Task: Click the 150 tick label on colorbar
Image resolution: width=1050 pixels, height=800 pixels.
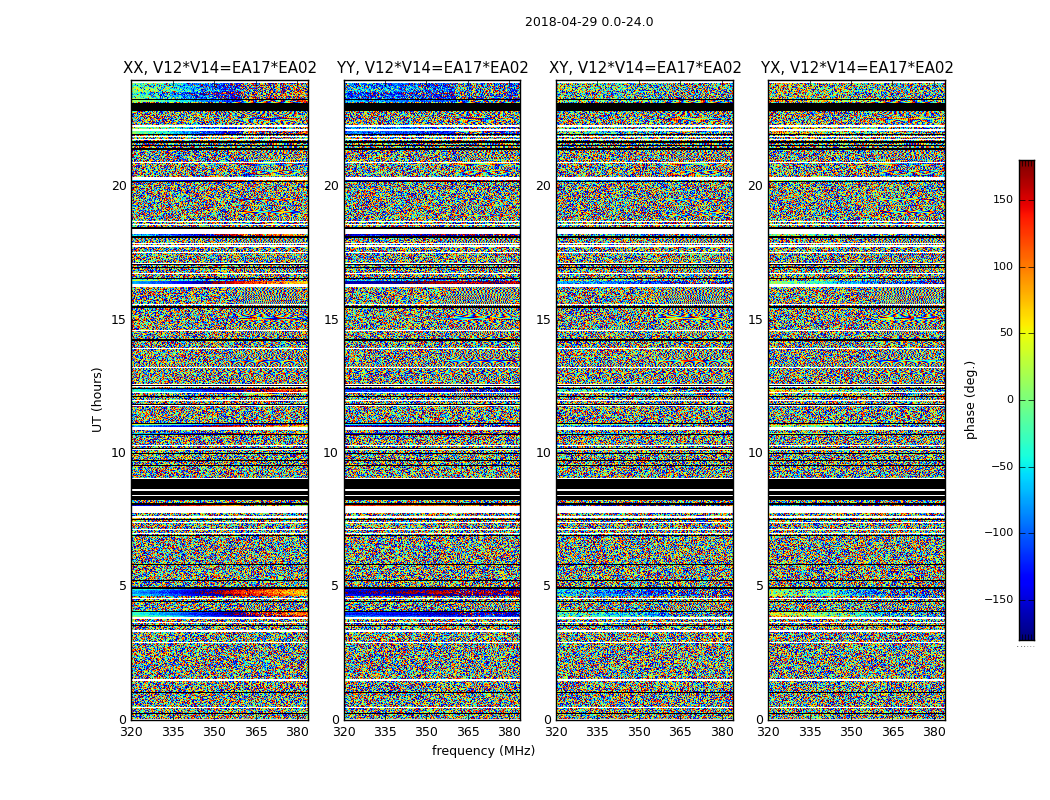Action: coord(1002,200)
